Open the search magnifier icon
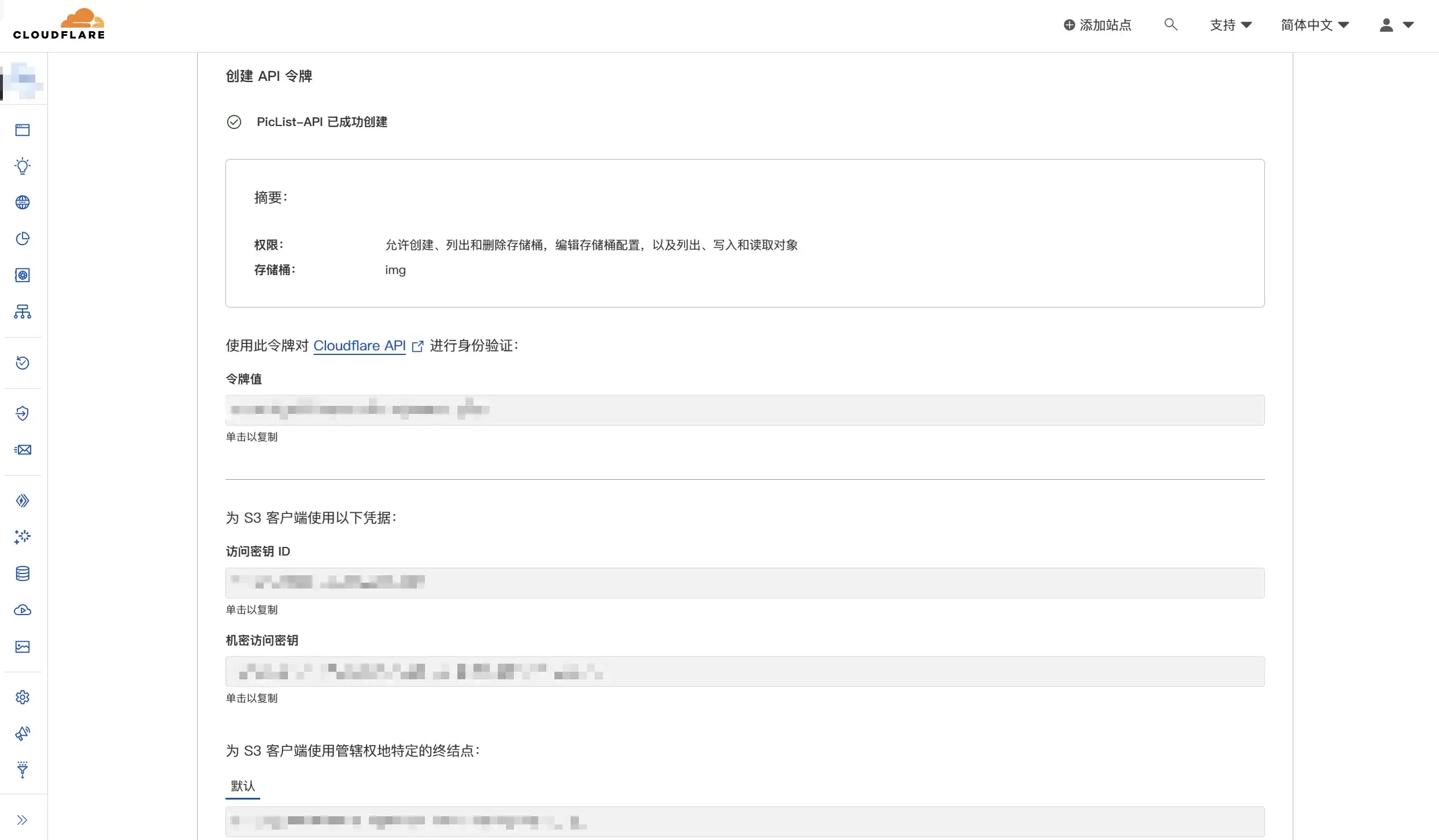Viewport: 1439px width, 840px height. pyautogui.click(x=1170, y=24)
